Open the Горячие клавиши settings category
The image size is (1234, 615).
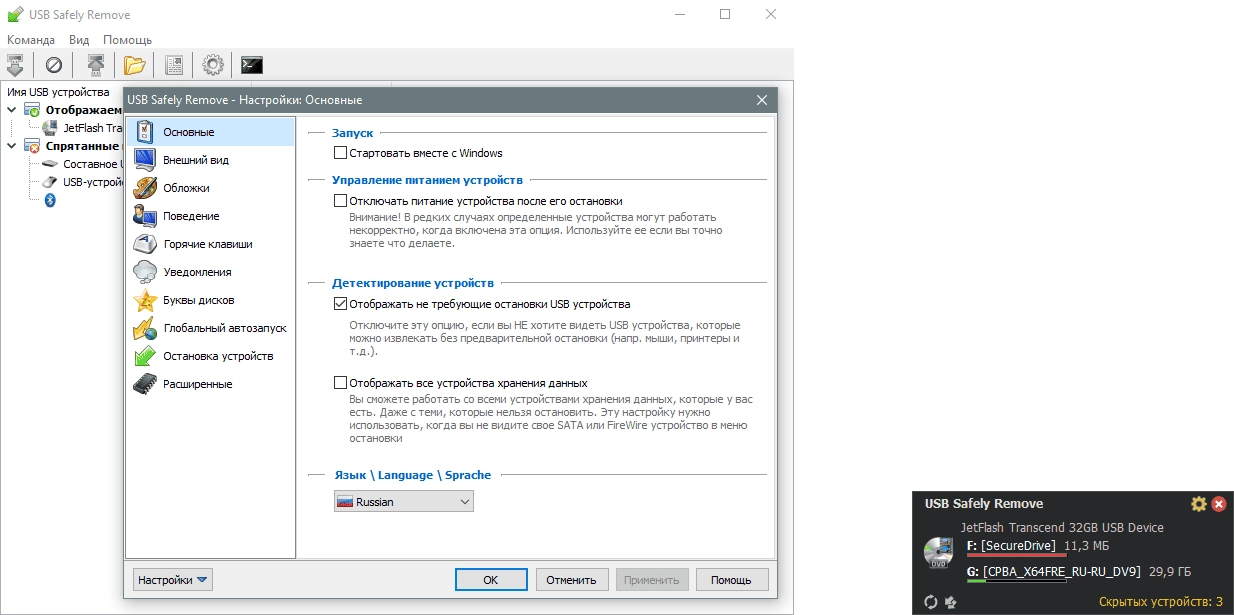[210, 244]
